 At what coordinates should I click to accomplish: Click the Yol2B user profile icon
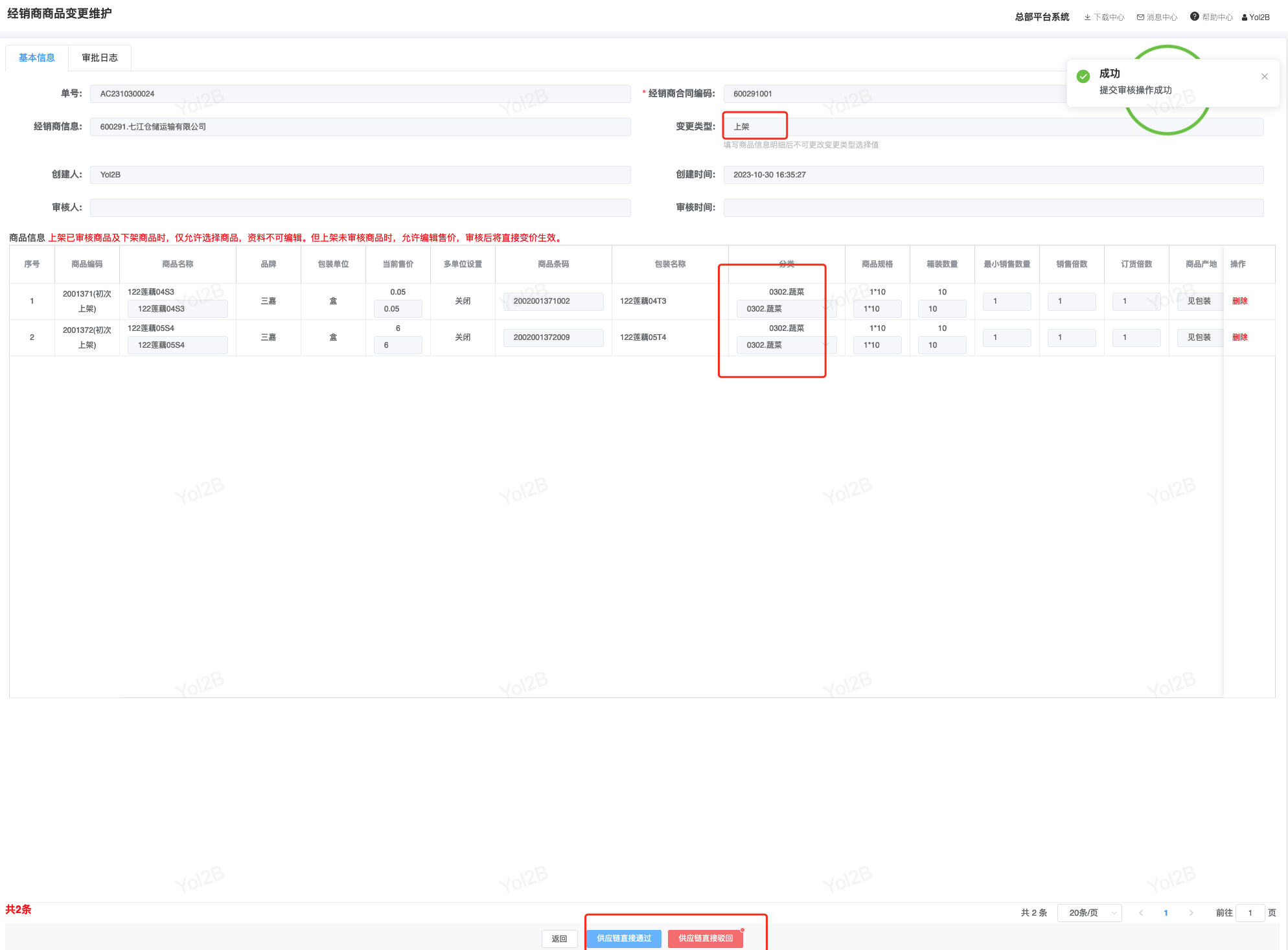click(1245, 17)
